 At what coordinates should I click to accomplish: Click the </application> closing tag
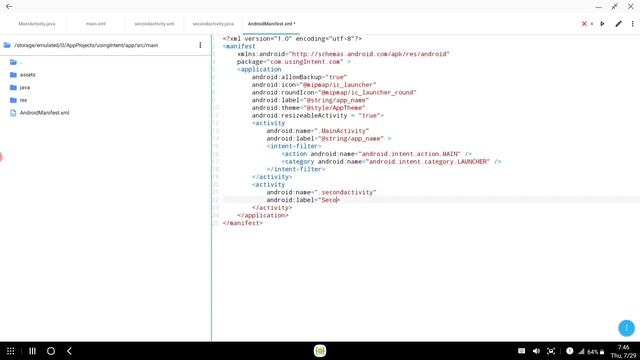263,215
